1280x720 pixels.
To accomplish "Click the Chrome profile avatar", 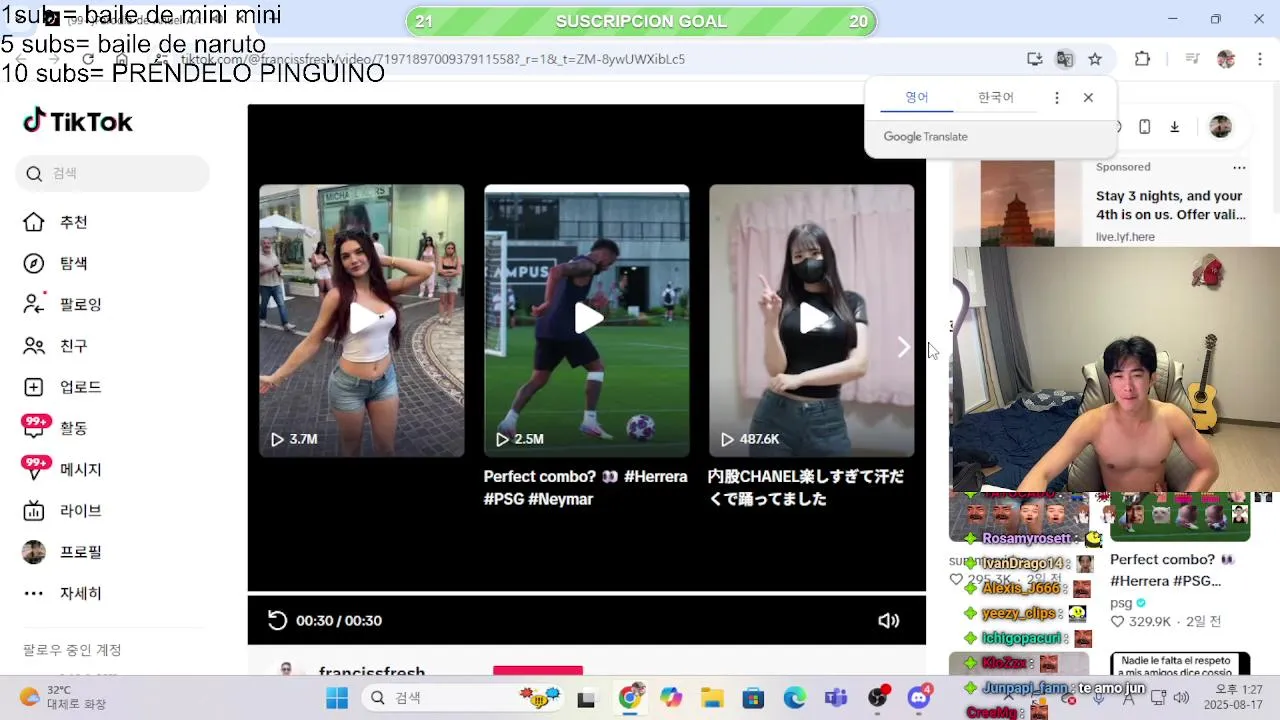I will [1226, 59].
